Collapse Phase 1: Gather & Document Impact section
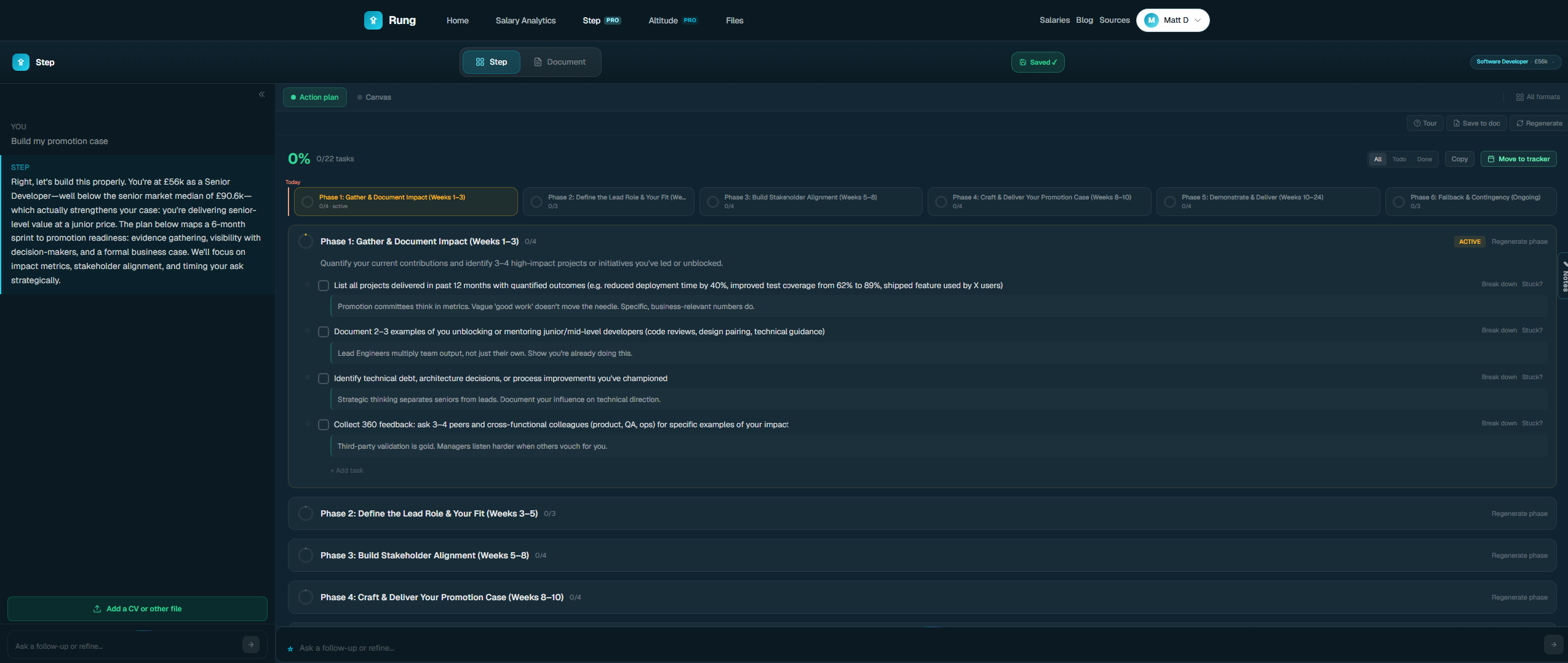This screenshot has width=1568, height=663. coord(420,241)
